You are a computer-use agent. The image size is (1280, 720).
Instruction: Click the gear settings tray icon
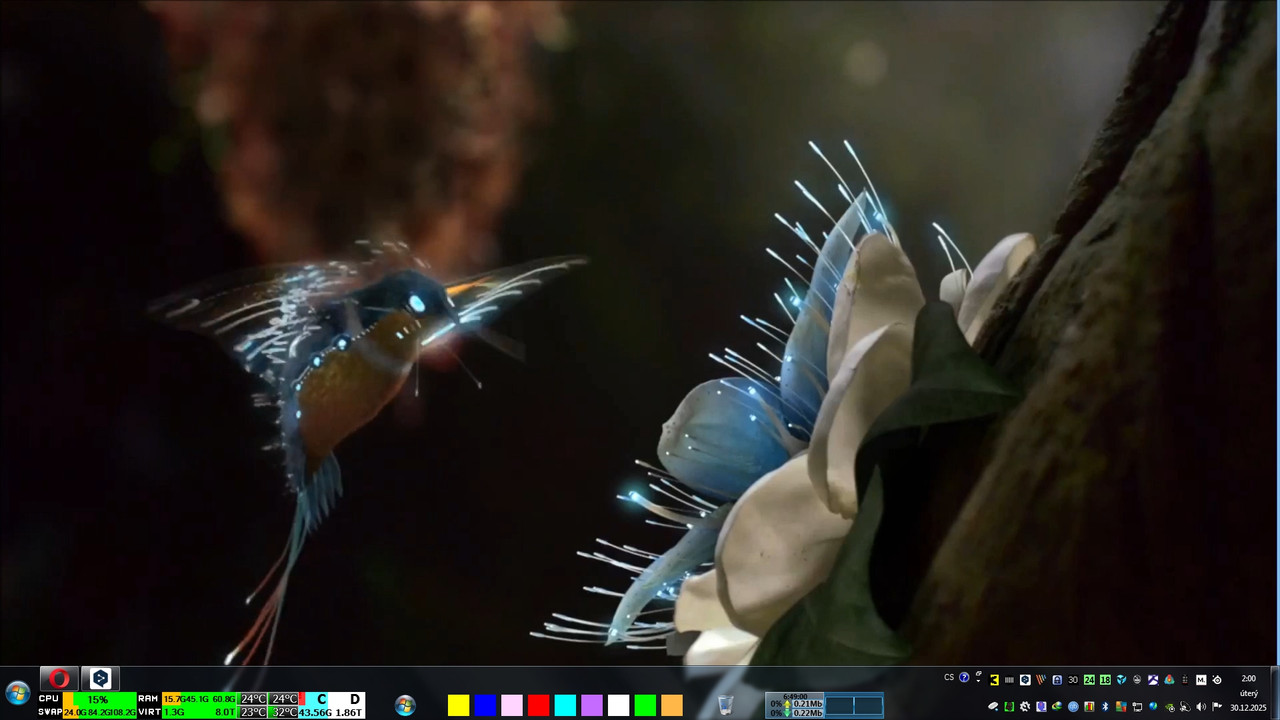point(1025,707)
